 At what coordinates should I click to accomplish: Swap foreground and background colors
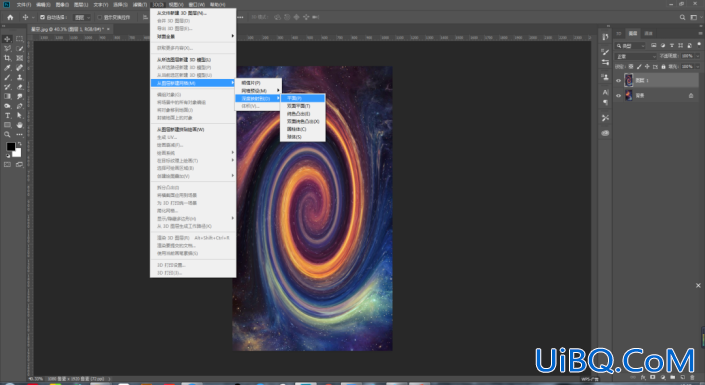coord(19,144)
